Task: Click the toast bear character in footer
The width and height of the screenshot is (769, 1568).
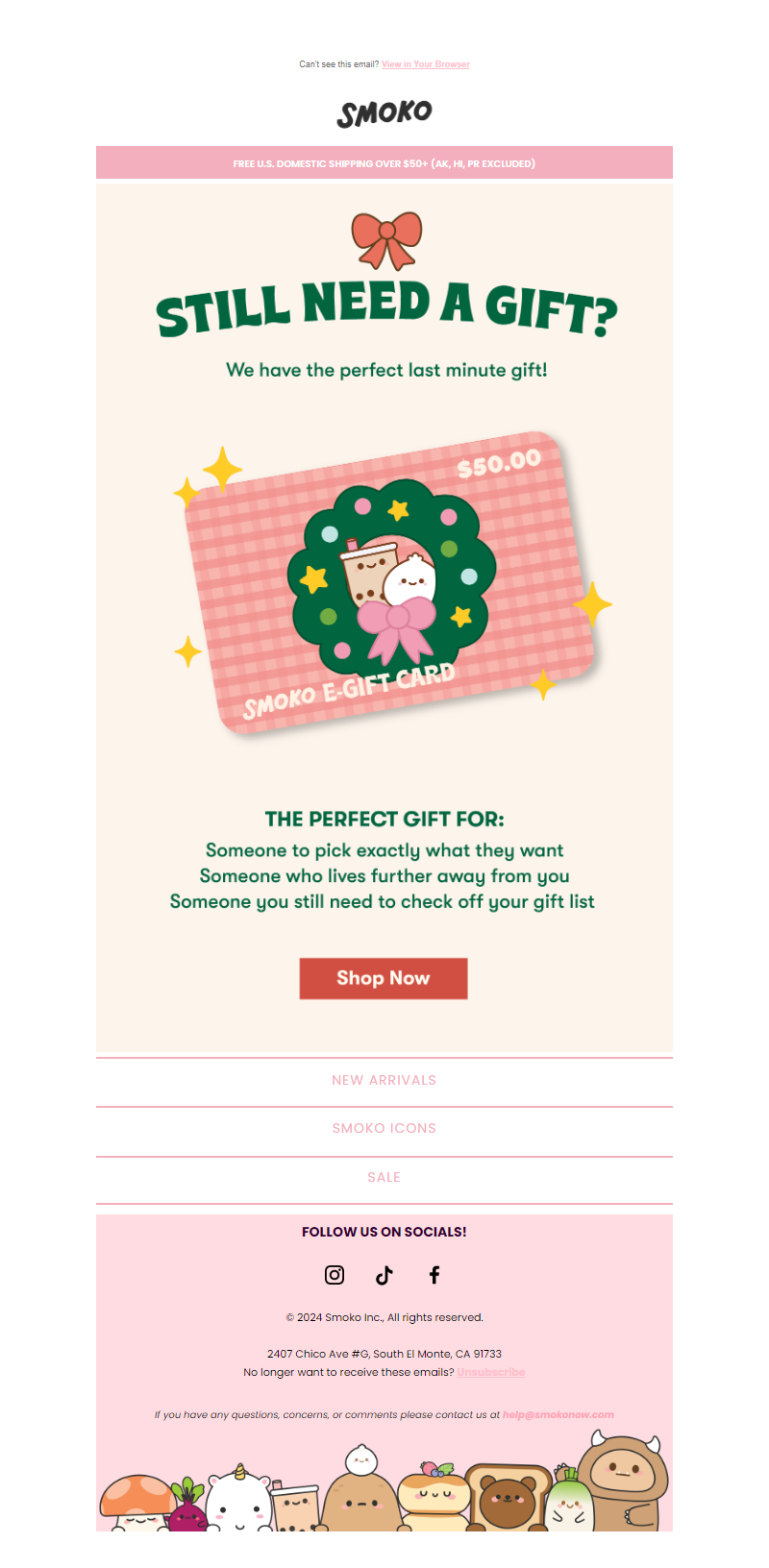Action: coord(507,1499)
